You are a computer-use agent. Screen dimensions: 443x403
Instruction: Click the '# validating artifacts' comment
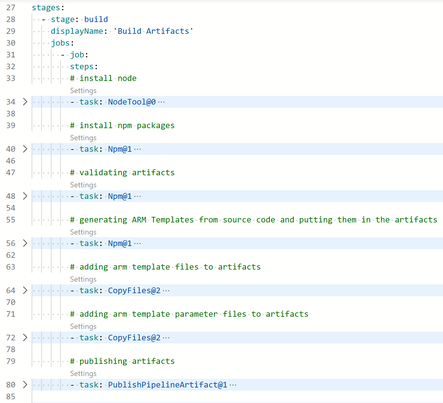122,173
